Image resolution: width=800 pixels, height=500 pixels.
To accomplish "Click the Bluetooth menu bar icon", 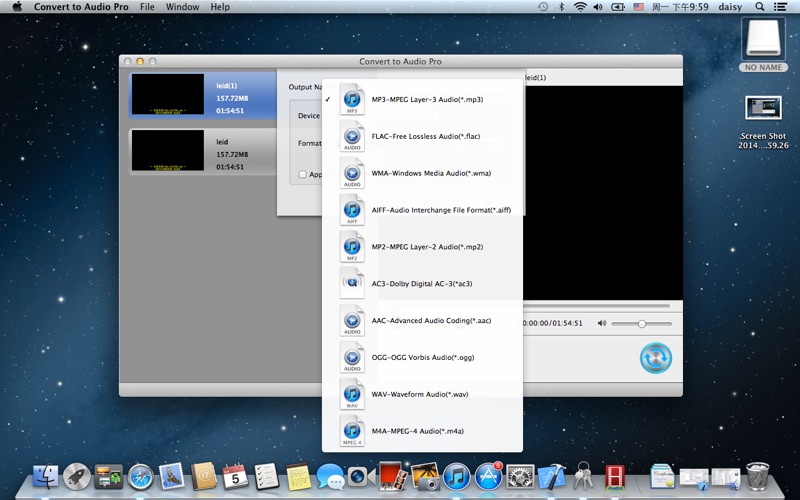I will point(561,7).
